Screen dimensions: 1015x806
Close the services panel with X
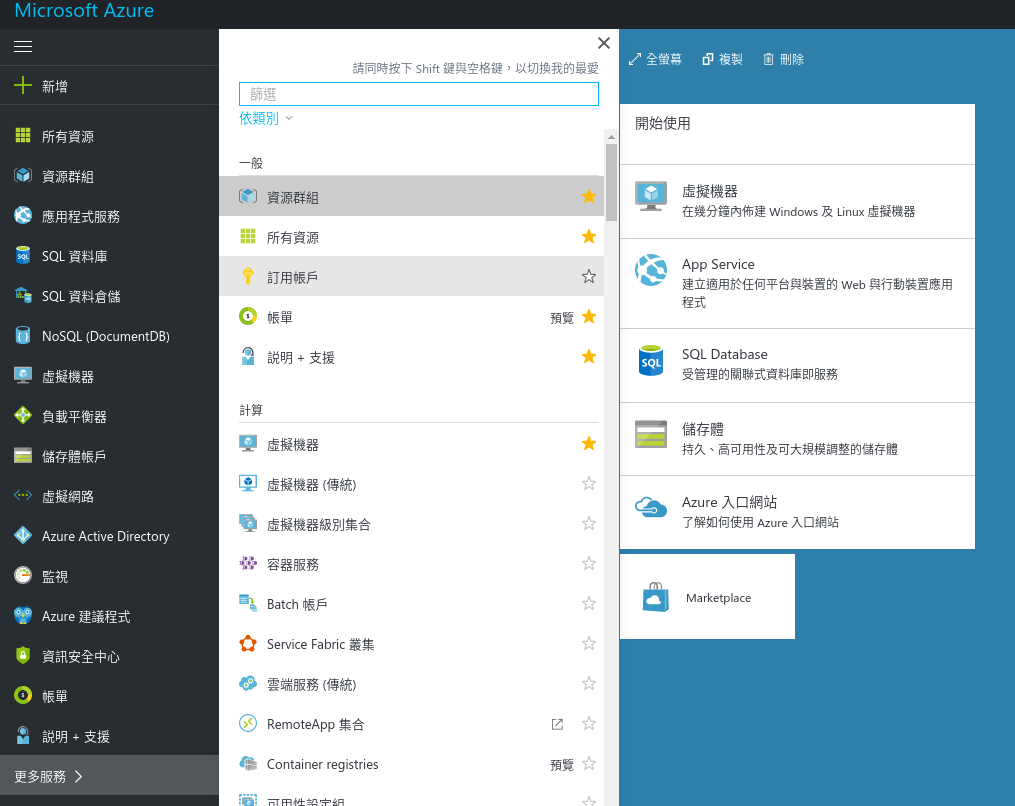[603, 43]
